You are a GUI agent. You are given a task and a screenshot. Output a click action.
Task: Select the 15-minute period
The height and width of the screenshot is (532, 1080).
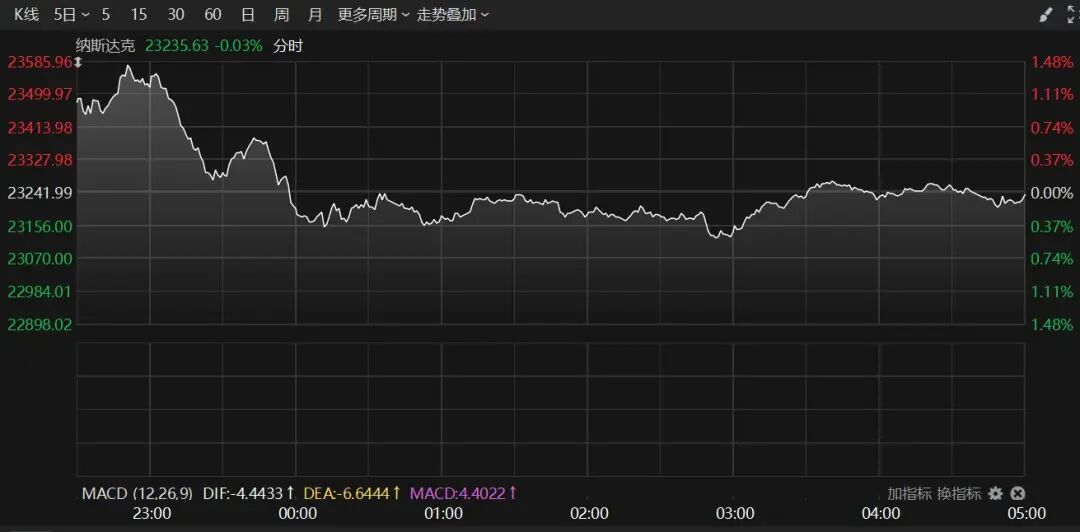click(139, 15)
